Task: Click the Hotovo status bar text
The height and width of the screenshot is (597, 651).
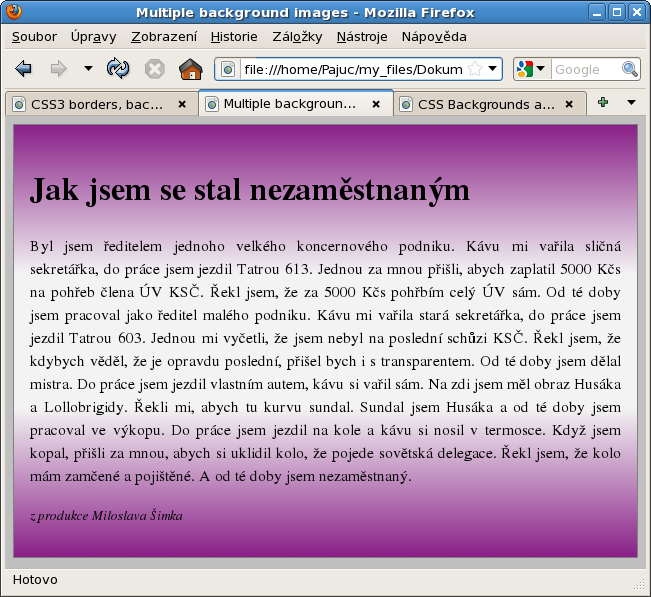Action: coord(35,580)
